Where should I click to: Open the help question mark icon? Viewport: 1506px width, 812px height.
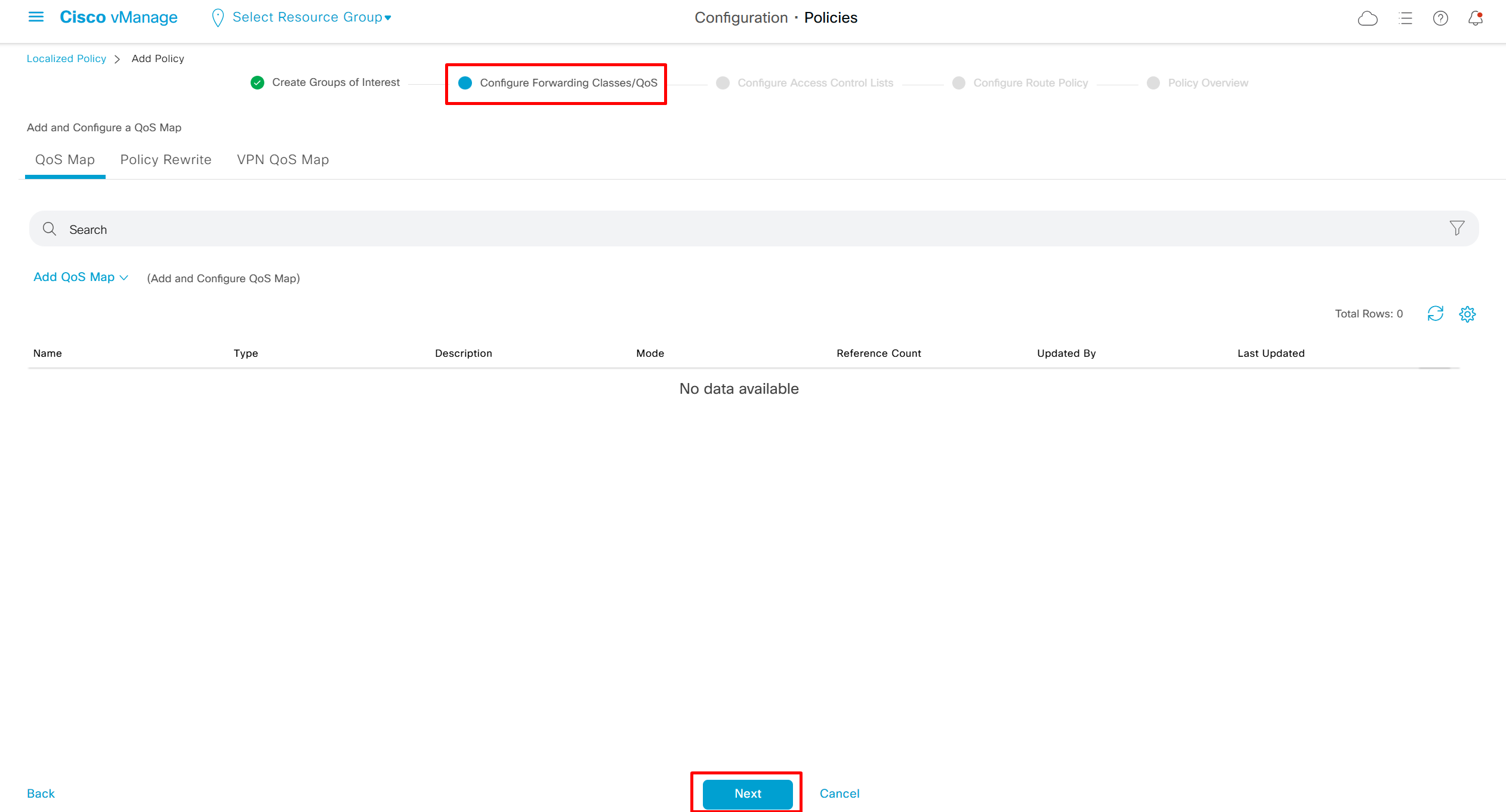pos(1440,18)
